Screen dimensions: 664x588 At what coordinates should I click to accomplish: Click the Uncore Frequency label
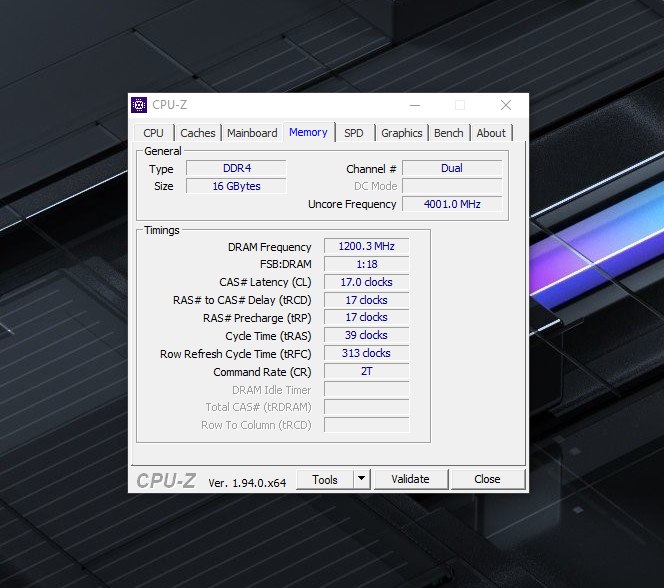352,204
